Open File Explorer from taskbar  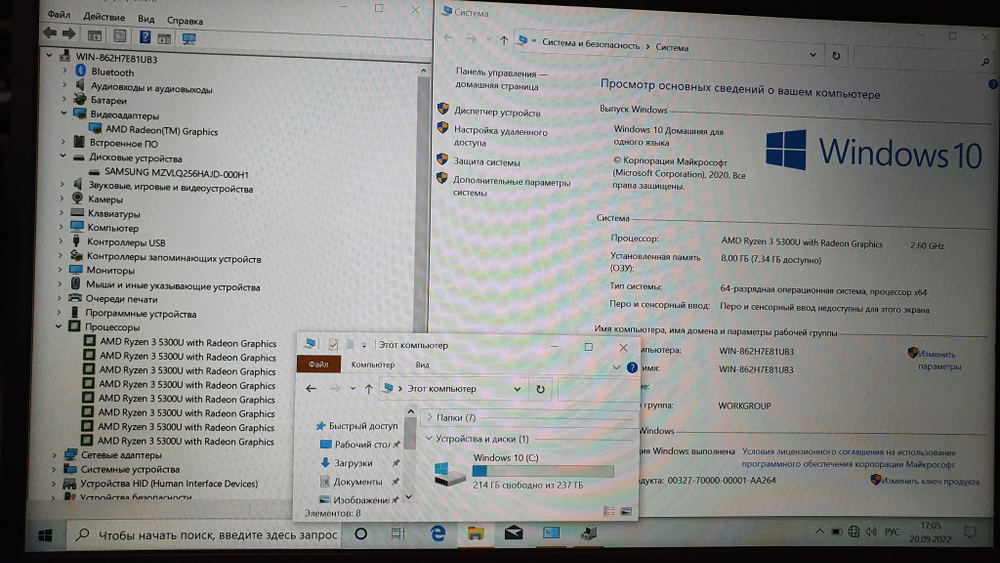[475, 533]
